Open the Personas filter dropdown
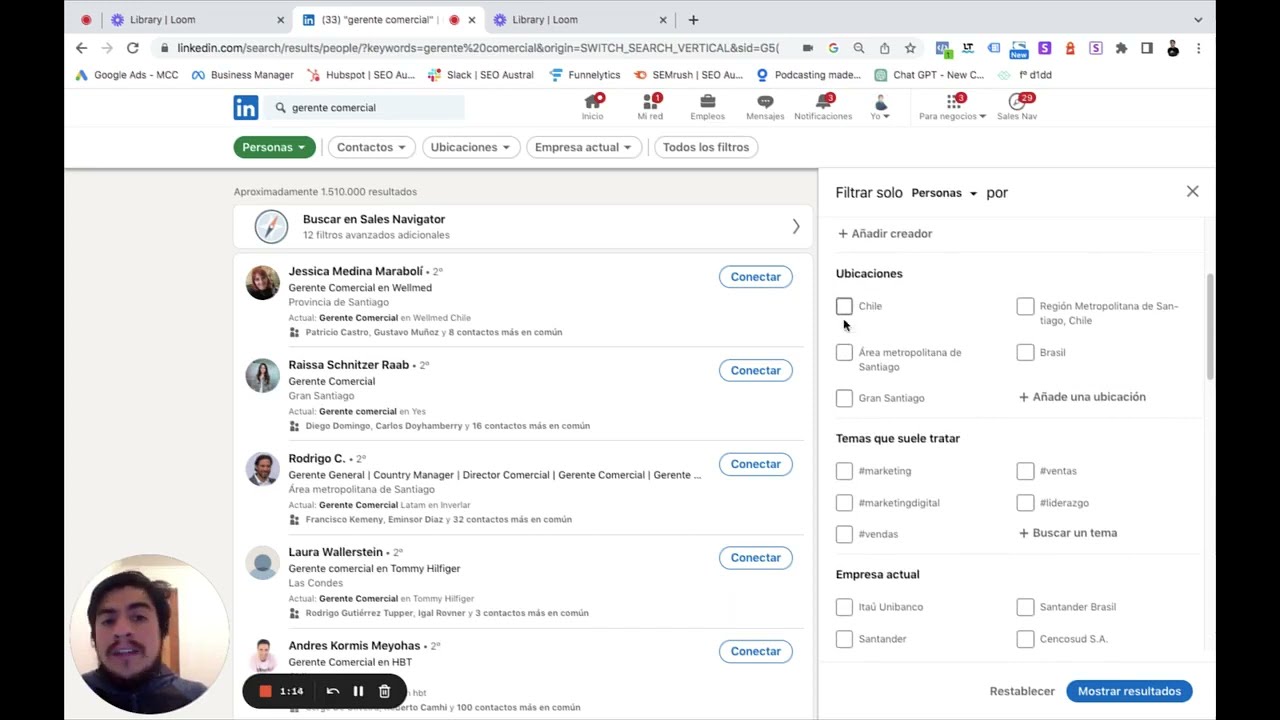1280x720 pixels. pos(275,147)
